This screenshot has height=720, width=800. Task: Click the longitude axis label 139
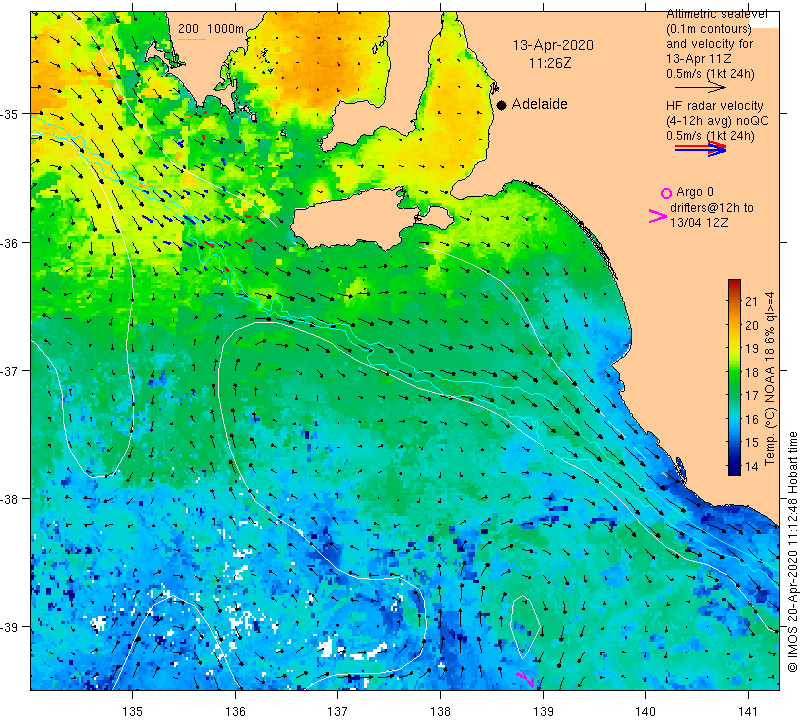(543, 711)
